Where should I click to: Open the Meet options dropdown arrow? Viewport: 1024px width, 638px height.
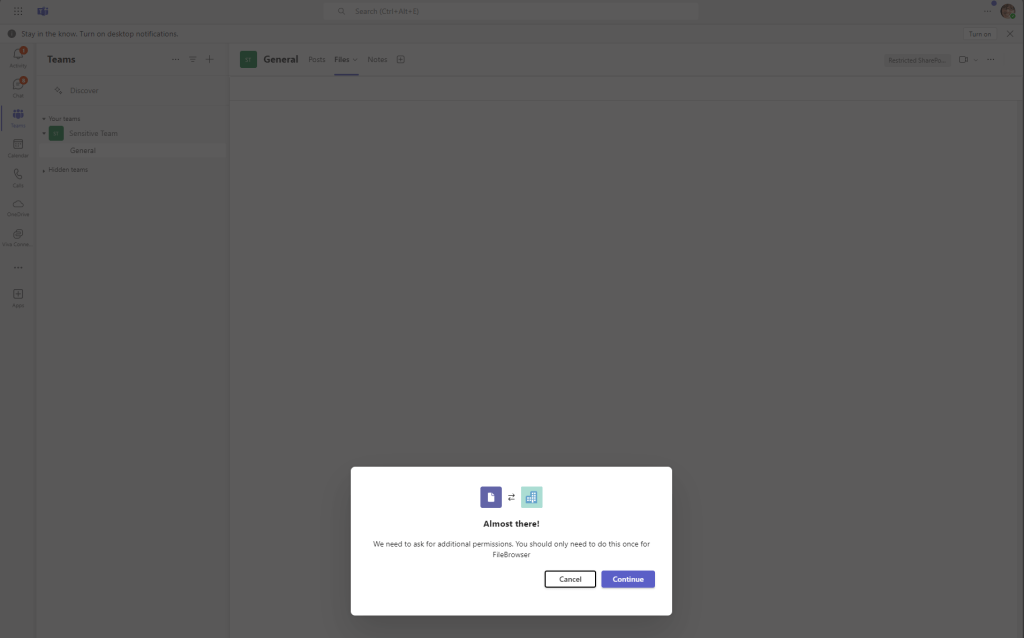point(976,59)
